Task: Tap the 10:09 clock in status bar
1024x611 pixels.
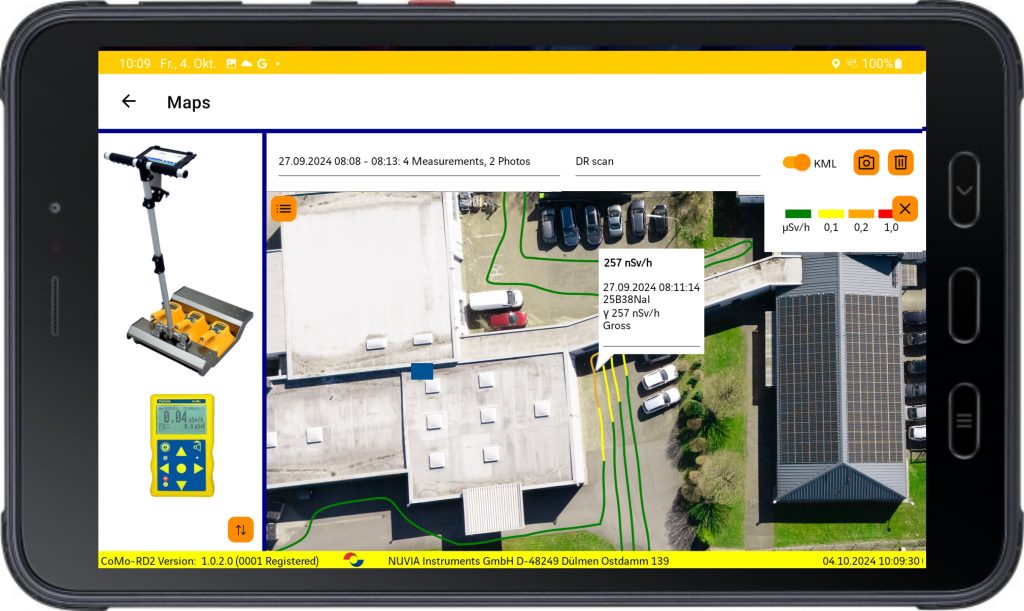Action: 135,63
